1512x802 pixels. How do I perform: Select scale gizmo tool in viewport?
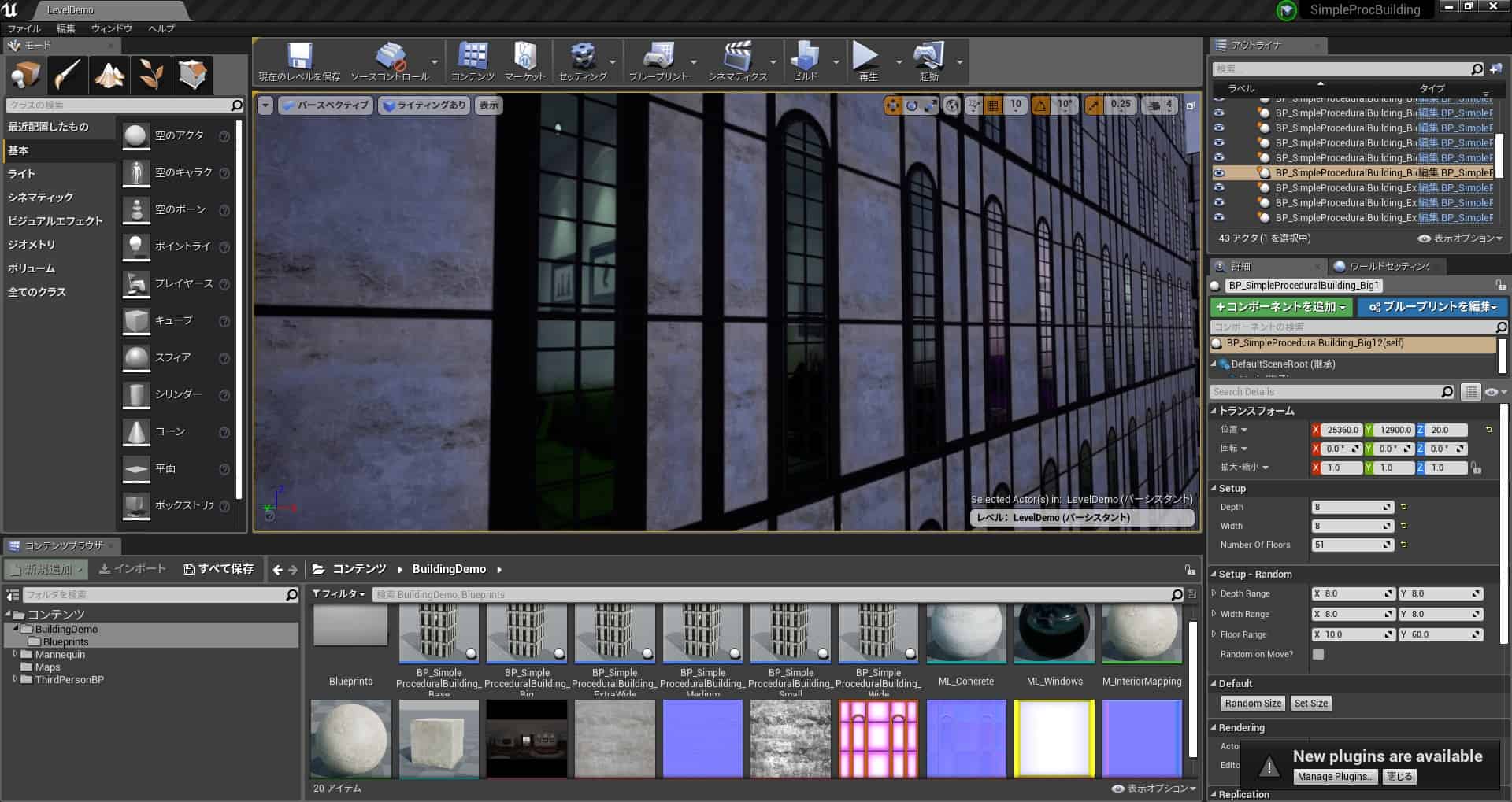[931, 105]
